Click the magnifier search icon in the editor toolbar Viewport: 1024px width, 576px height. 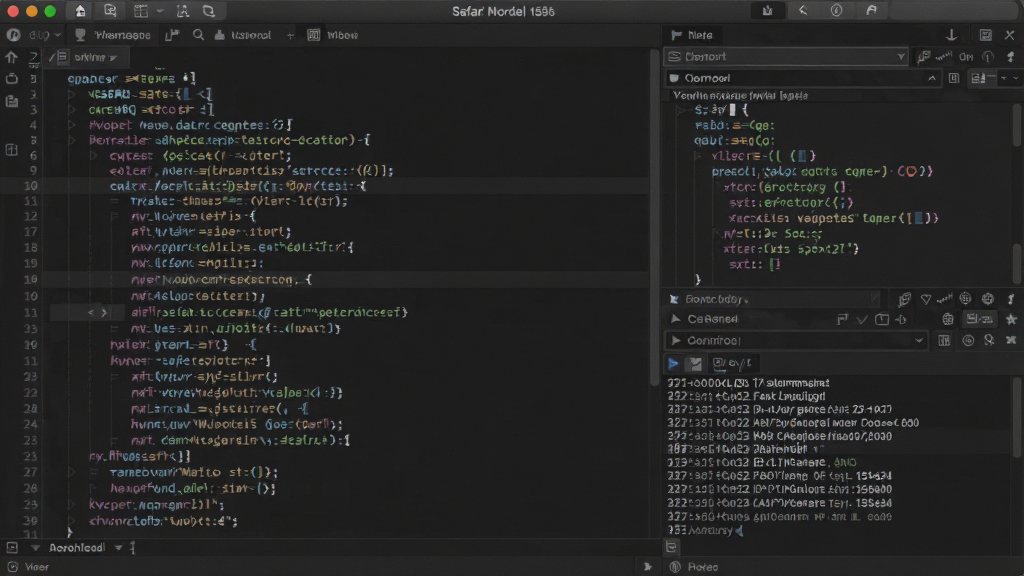[x=198, y=35]
